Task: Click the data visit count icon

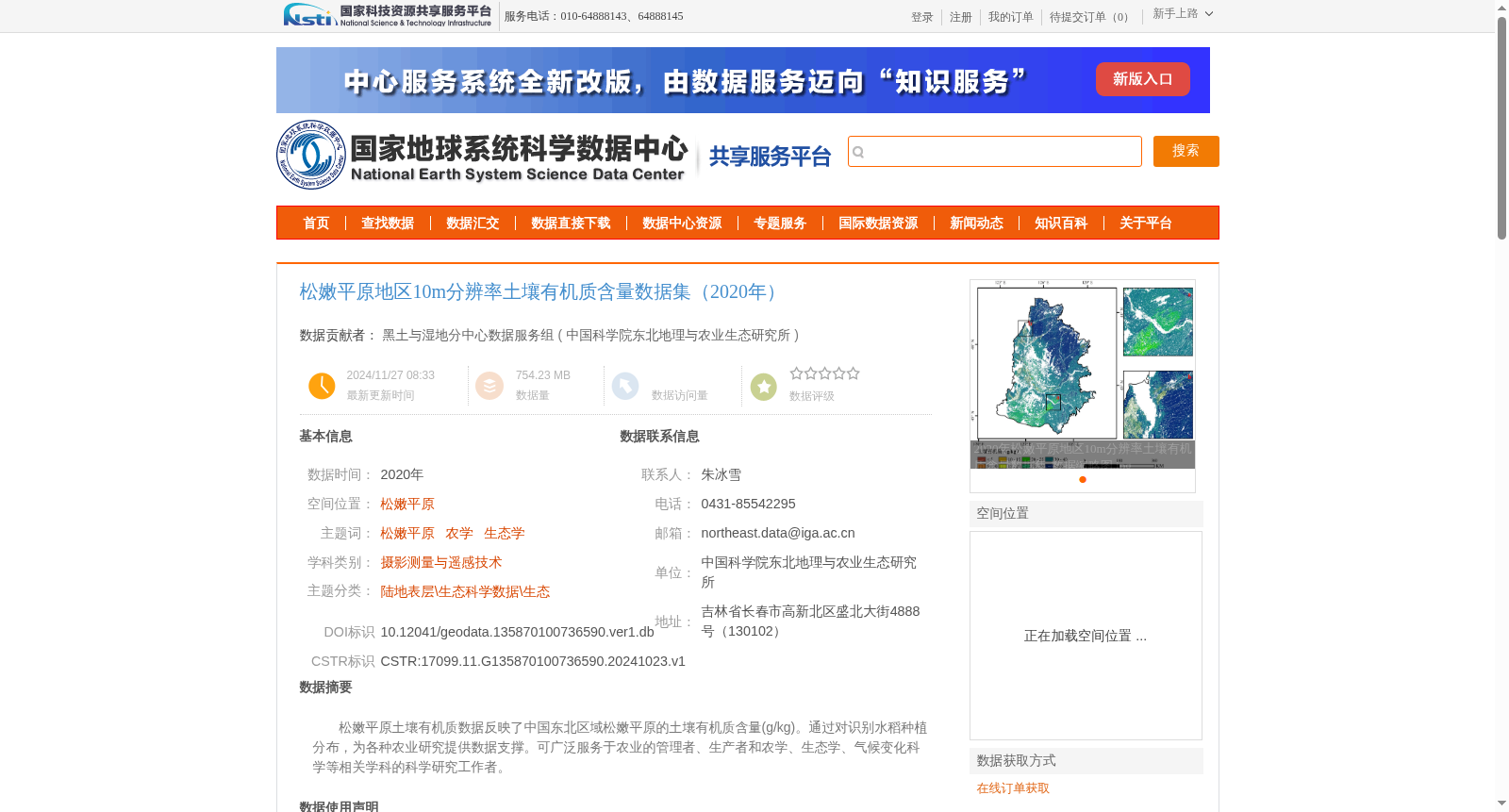Action: [625, 386]
